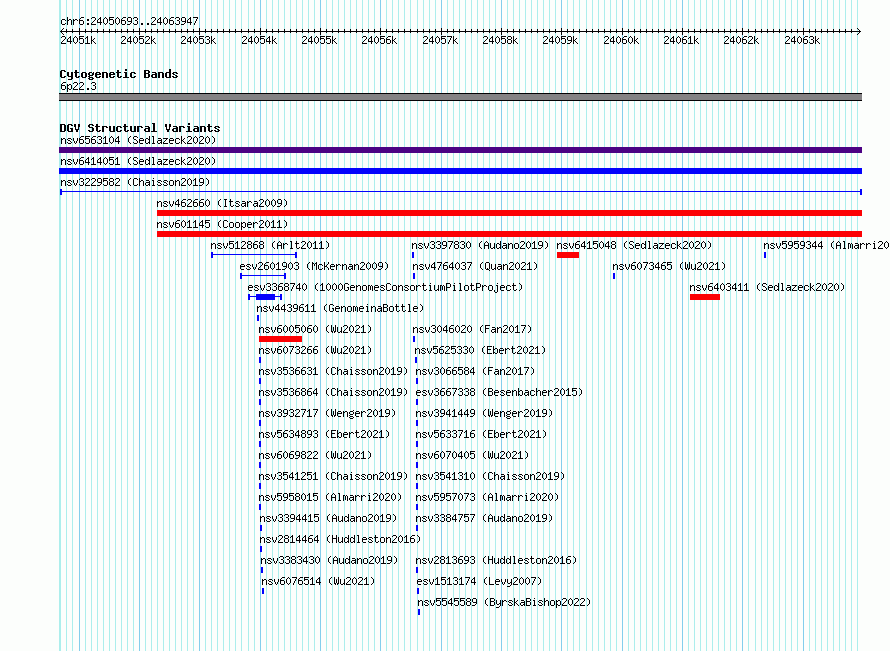Select the red nsv6403411 variant bar

point(705,297)
